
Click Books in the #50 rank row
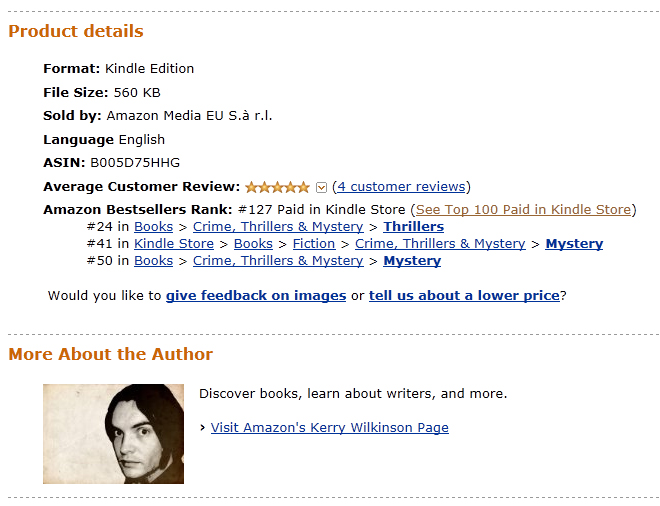153,261
